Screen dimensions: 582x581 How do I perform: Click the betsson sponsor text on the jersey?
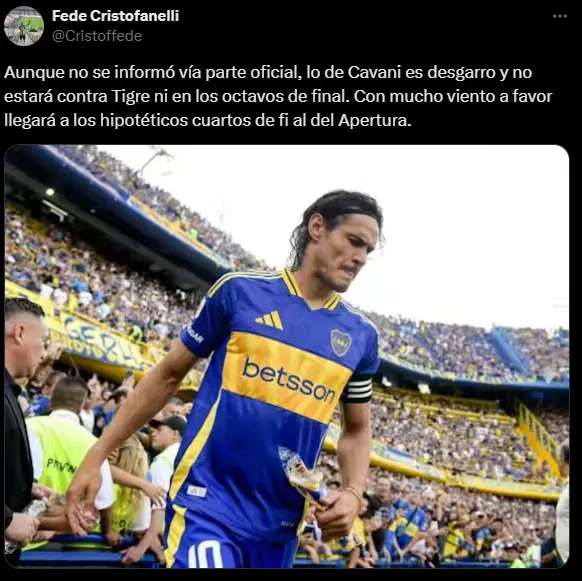(x=289, y=381)
